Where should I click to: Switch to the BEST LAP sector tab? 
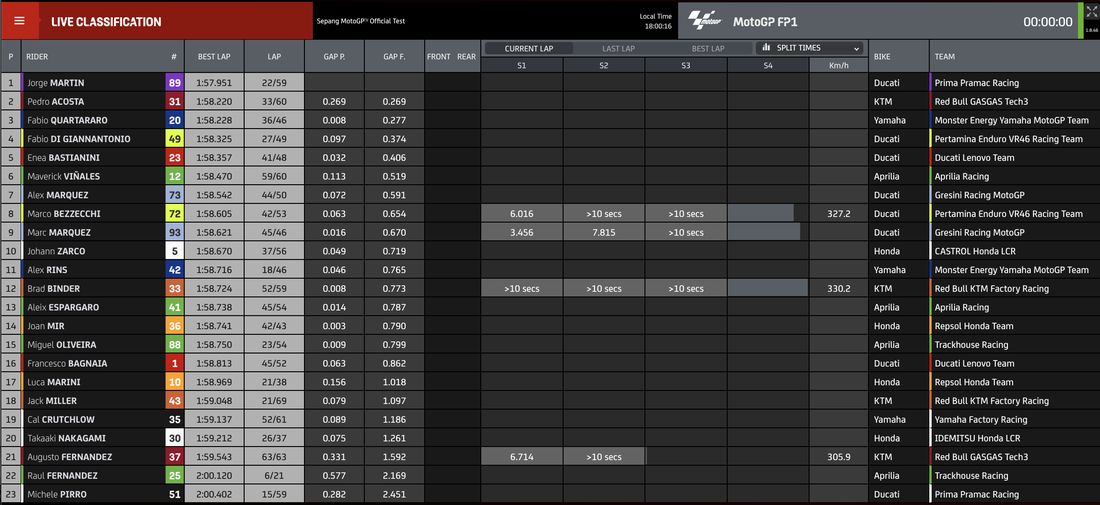click(x=708, y=48)
